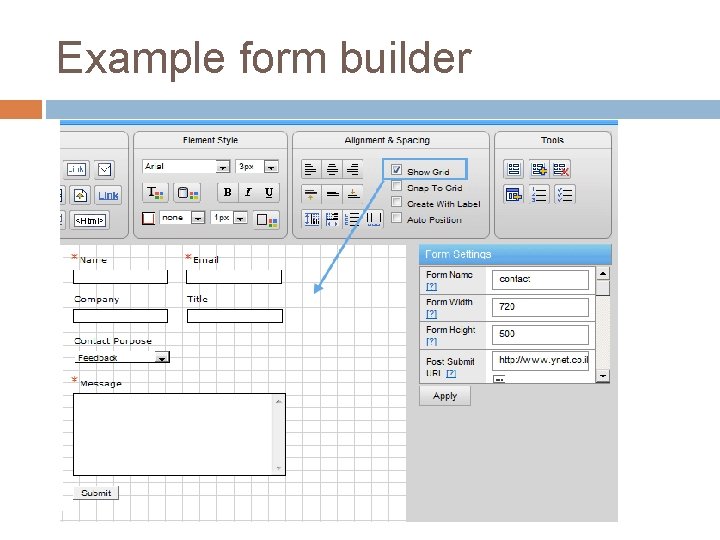Open help link for Form Height
720x540 pixels.
tap(431, 342)
